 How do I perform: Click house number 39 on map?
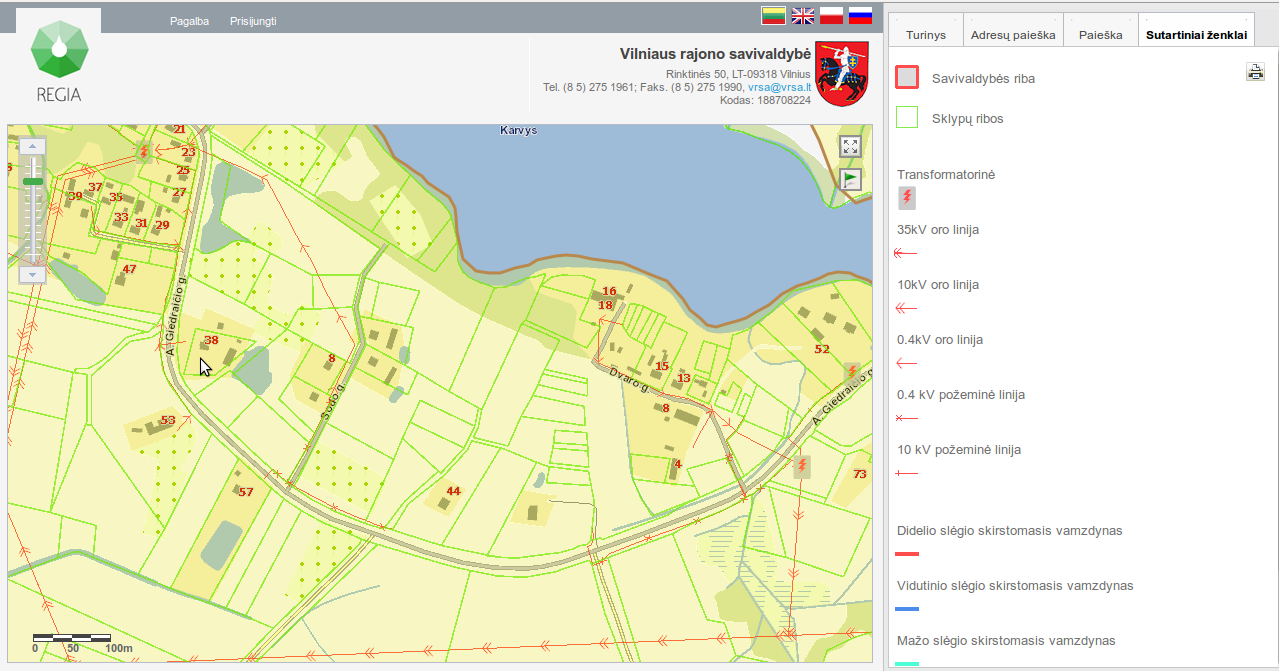click(x=76, y=196)
